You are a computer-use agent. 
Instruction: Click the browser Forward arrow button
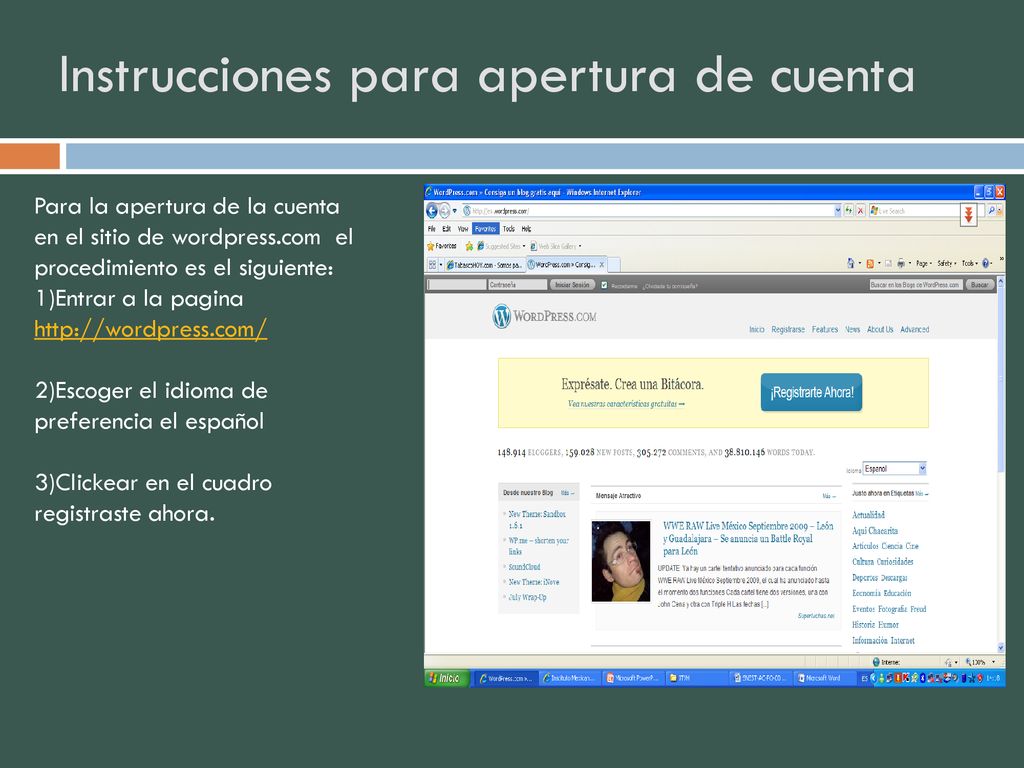click(x=445, y=211)
